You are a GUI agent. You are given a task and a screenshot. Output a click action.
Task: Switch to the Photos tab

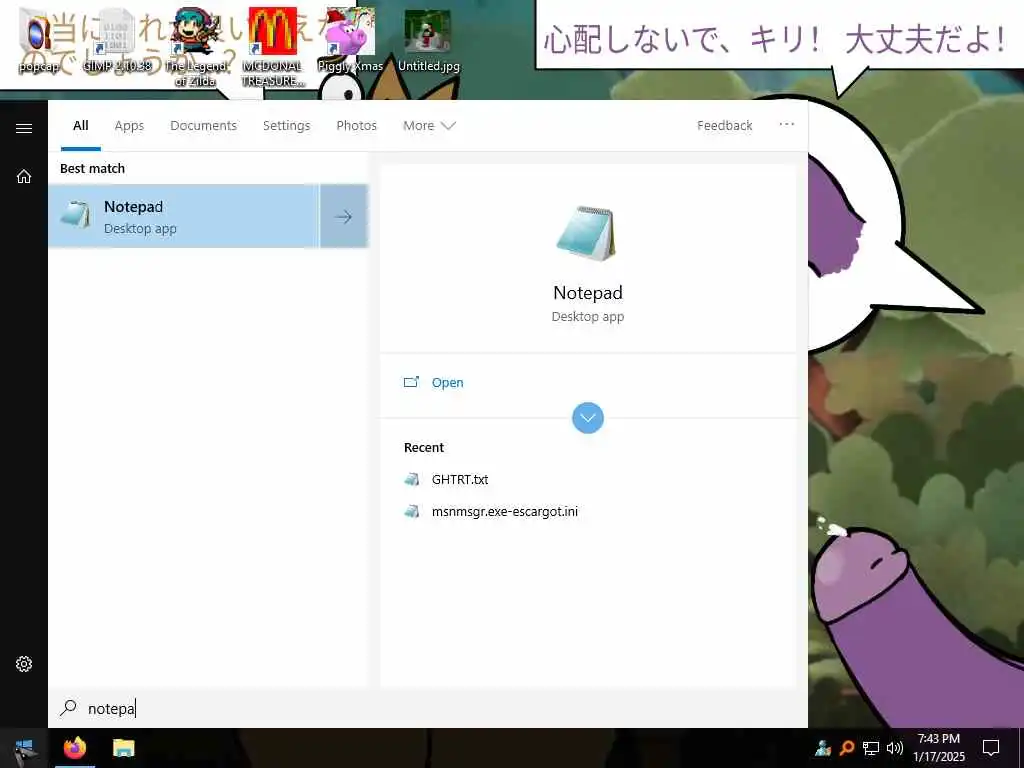tap(357, 125)
